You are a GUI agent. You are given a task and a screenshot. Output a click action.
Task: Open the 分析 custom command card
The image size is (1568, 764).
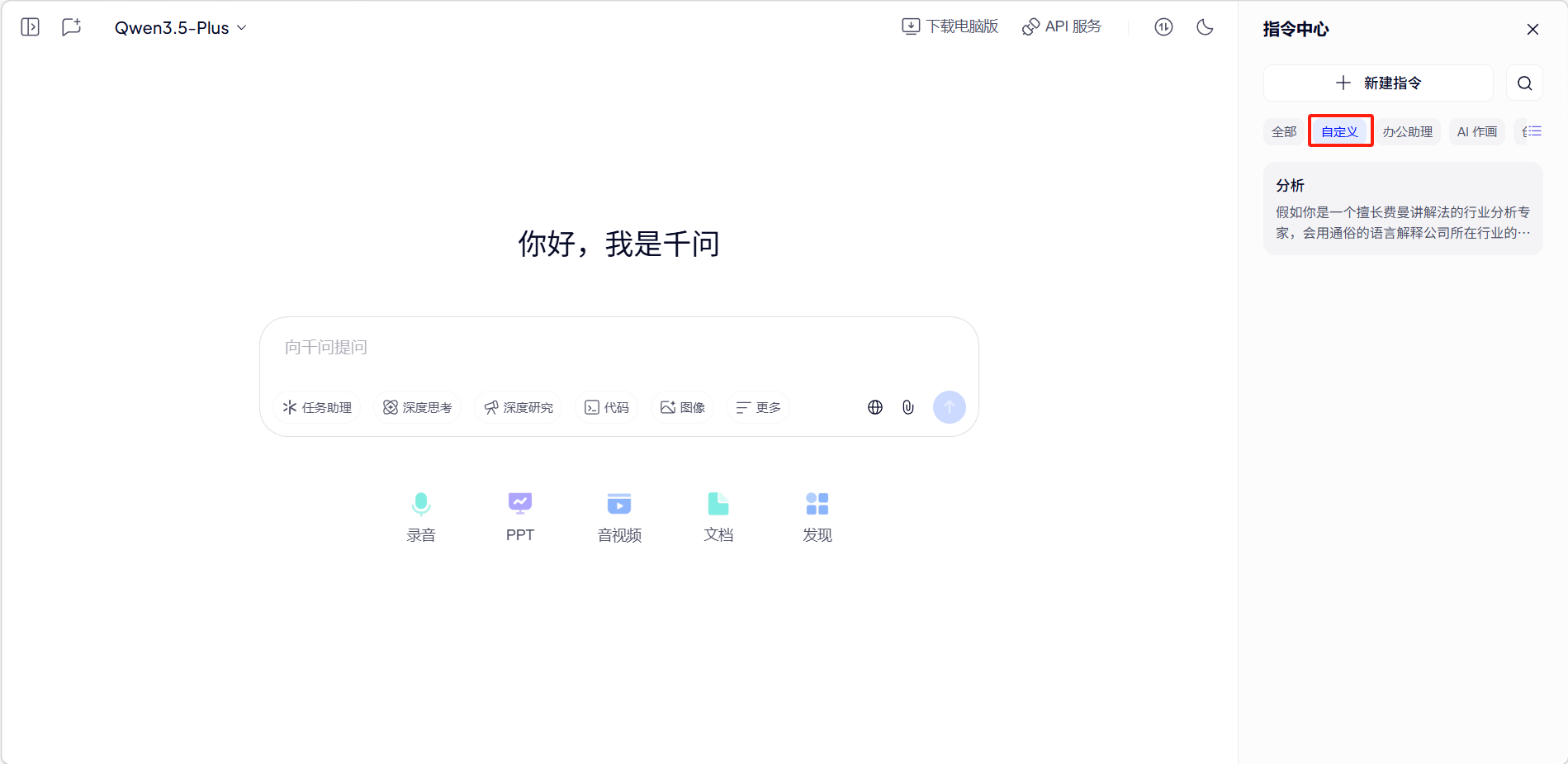coord(1402,209)
